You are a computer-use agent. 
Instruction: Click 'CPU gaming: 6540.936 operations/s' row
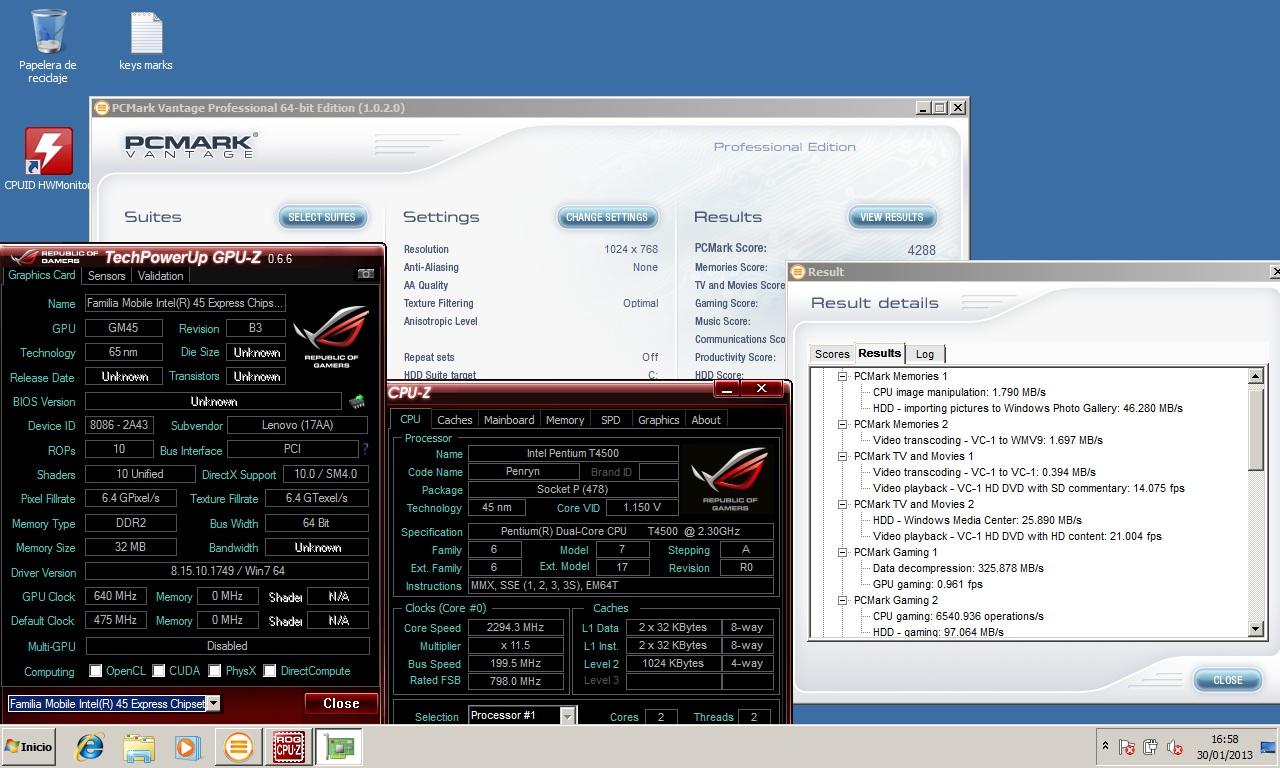coord(958,616)
